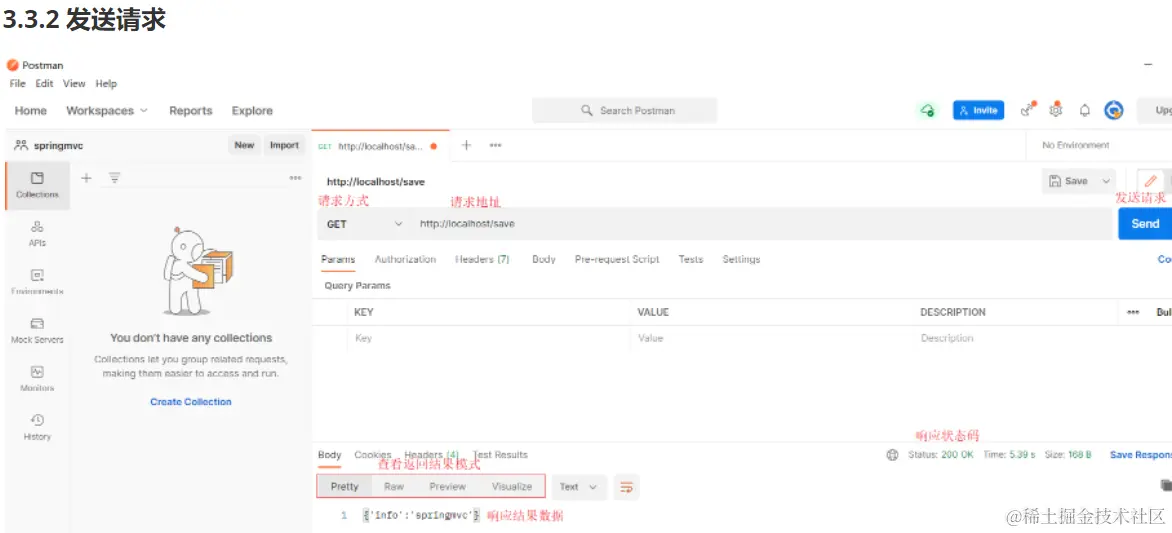
Task: Click the Postman logo in title bar
Action: (x=12, y=65)
